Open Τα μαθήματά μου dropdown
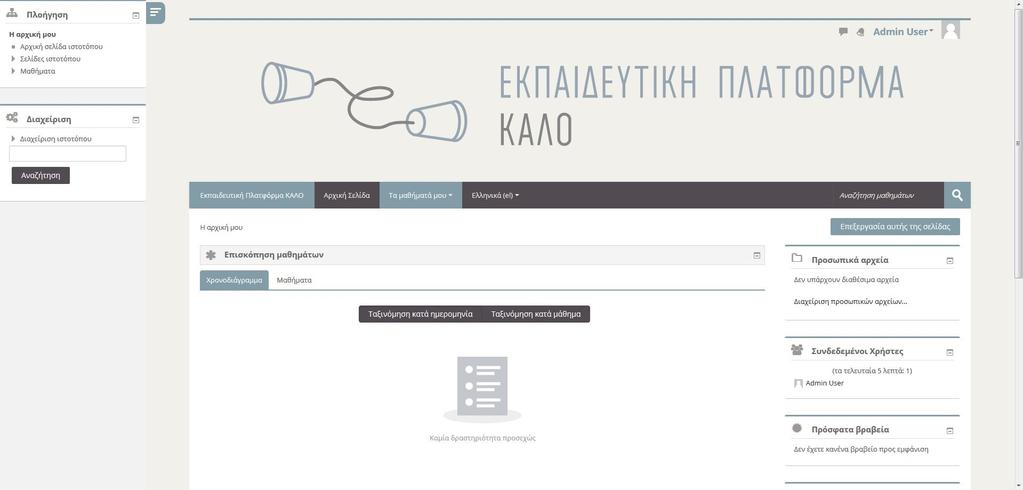Image resolution: width=1023 pixels, height=490 pixels. pyautogui.click(x=421, y=195)
